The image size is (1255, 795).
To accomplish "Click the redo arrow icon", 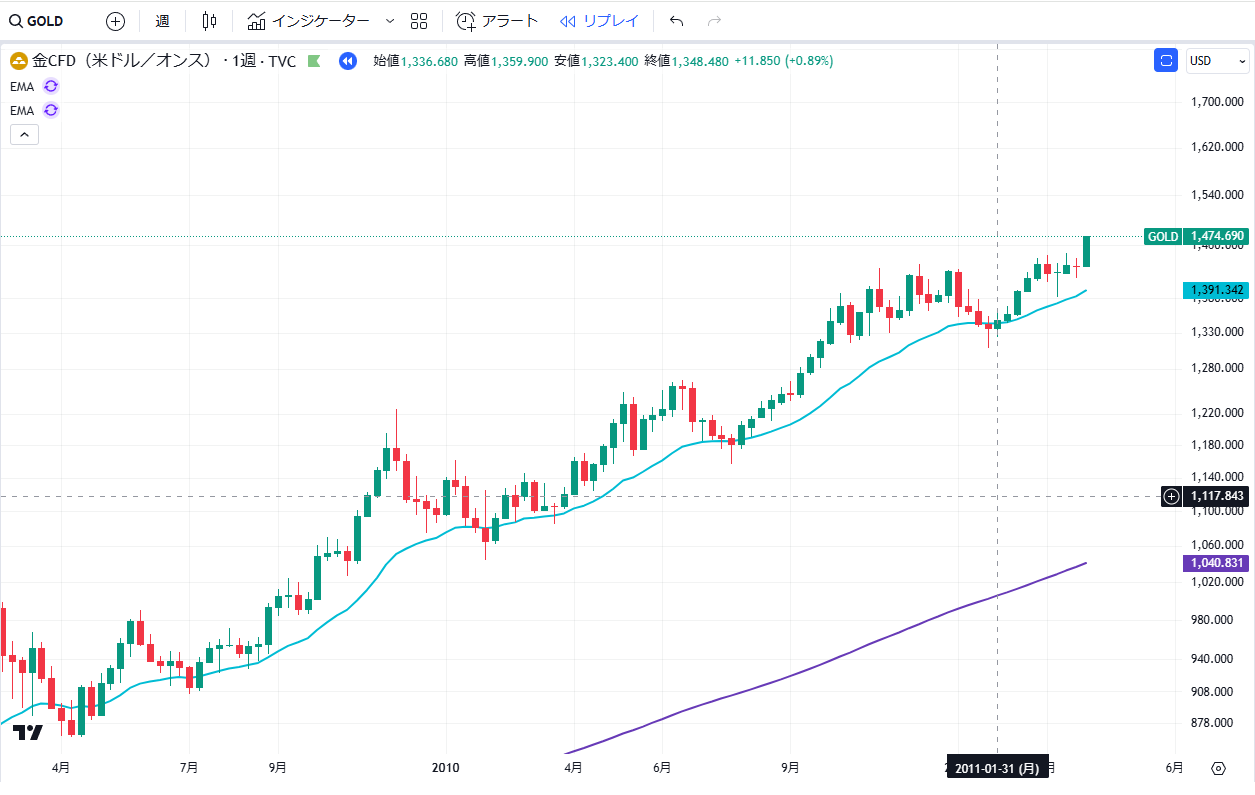I will coord(714,21).
